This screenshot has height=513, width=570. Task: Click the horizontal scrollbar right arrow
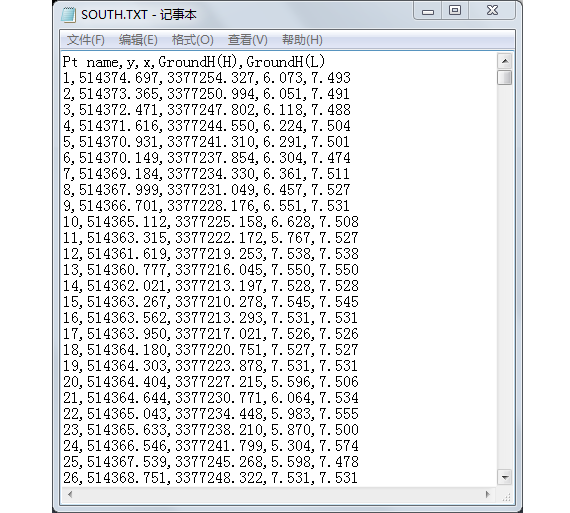(x=488, y=494)
